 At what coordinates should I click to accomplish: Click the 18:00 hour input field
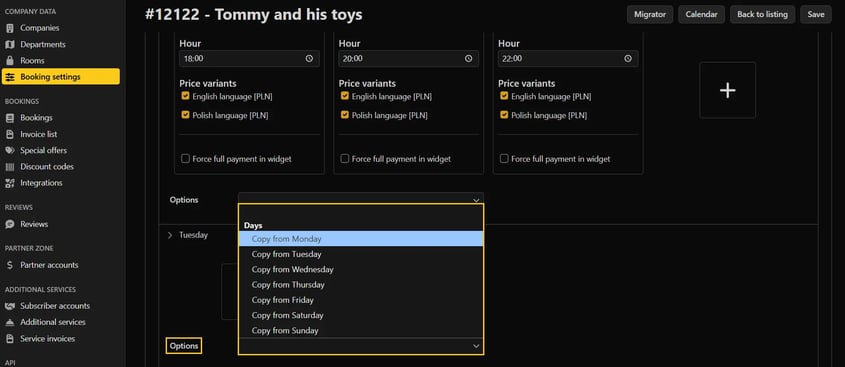[x=250, y=59]
